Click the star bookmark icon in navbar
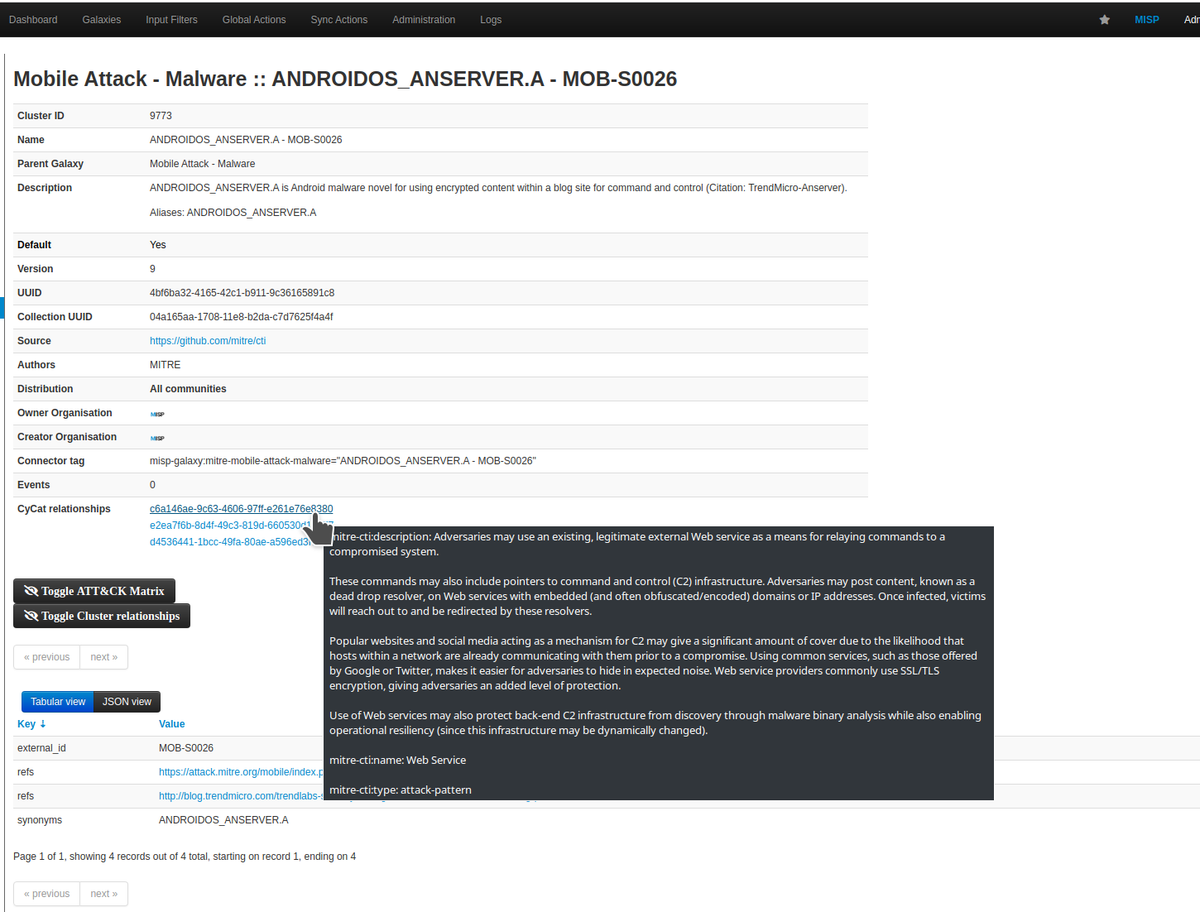Image resolution: width=1200 pixels, height=912 pixels. tap(1104, 19)
